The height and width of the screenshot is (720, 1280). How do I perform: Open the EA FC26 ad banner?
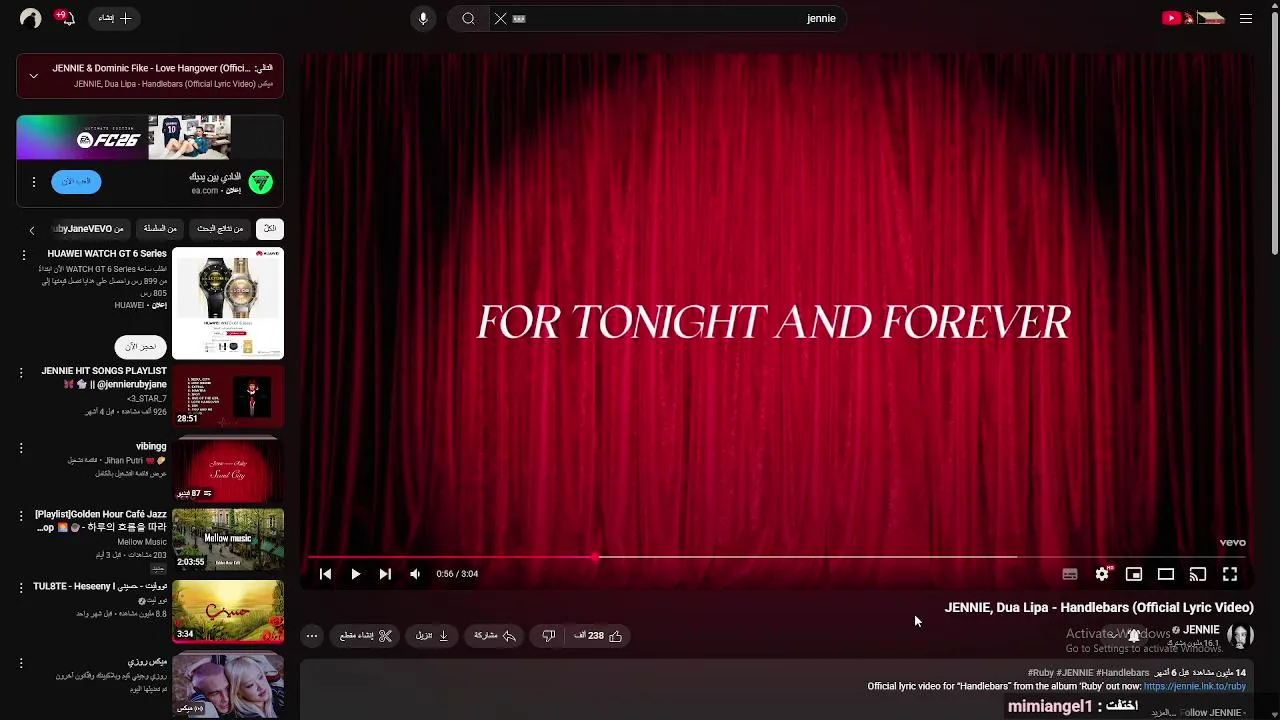click(150, 138)
